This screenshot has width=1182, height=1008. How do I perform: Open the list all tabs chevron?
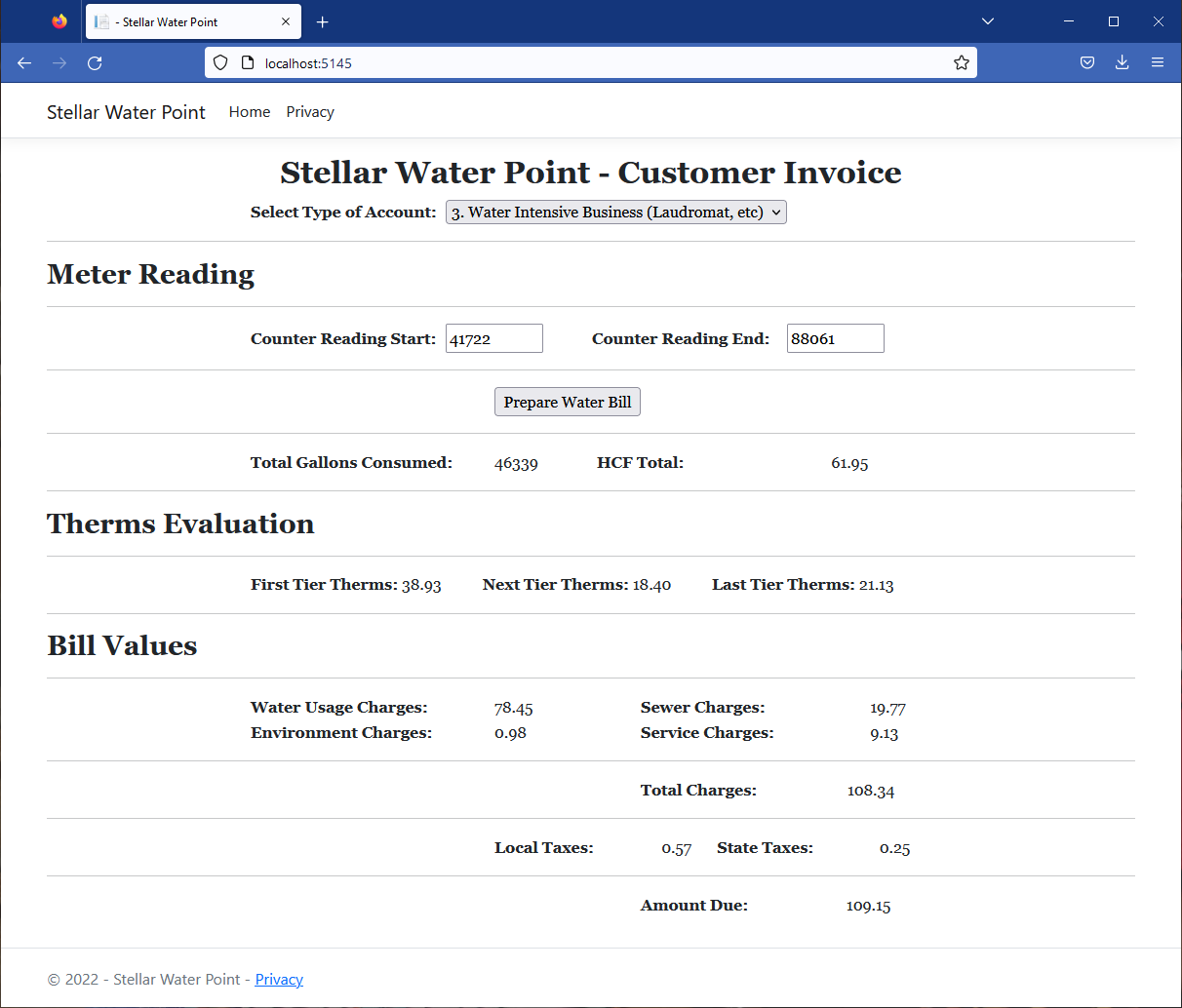(988, 21)
